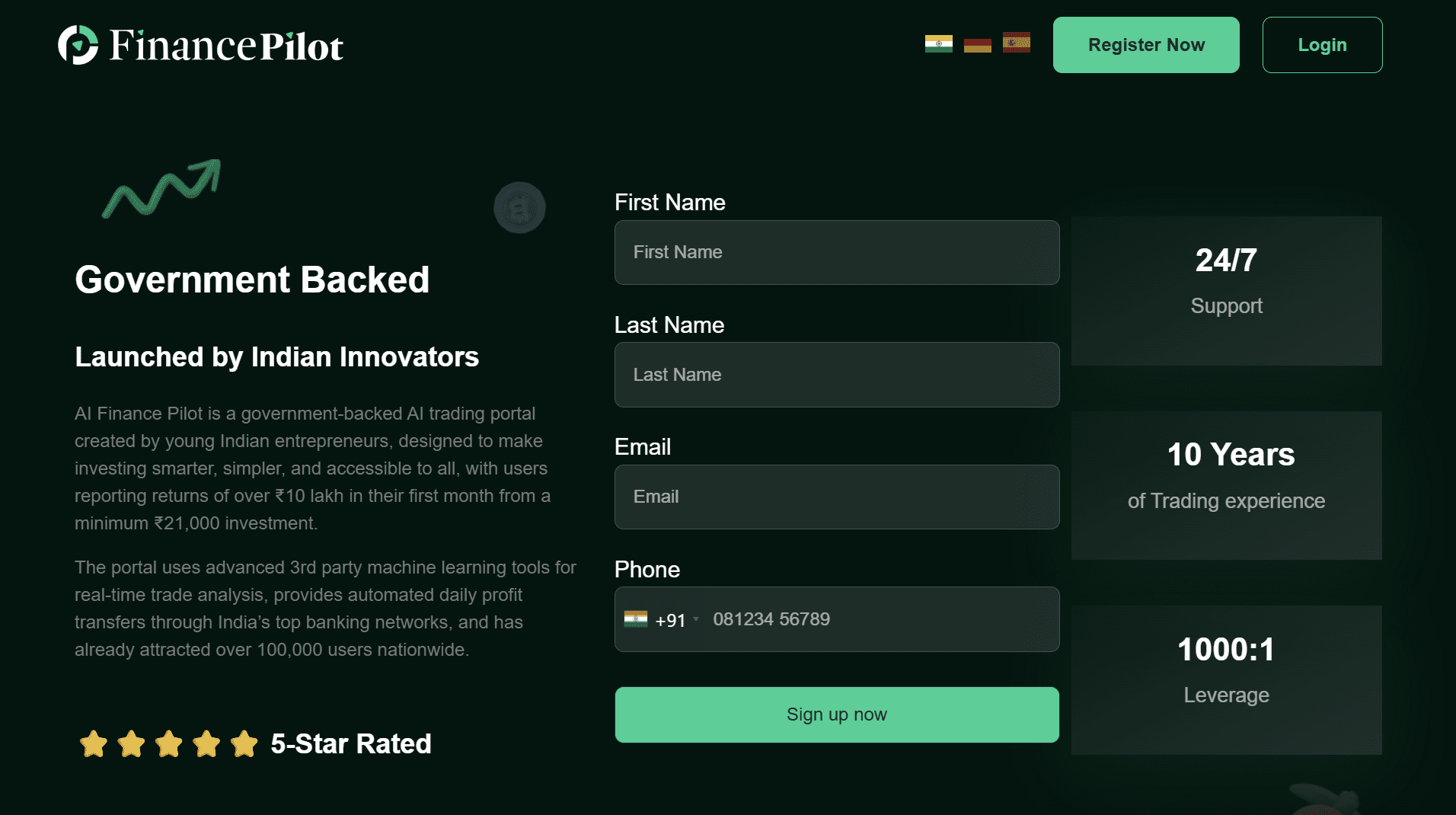Click the 1000:1 Leverage card
The width and height of the screenshot is (1456, 815).
pos(1226,680)
